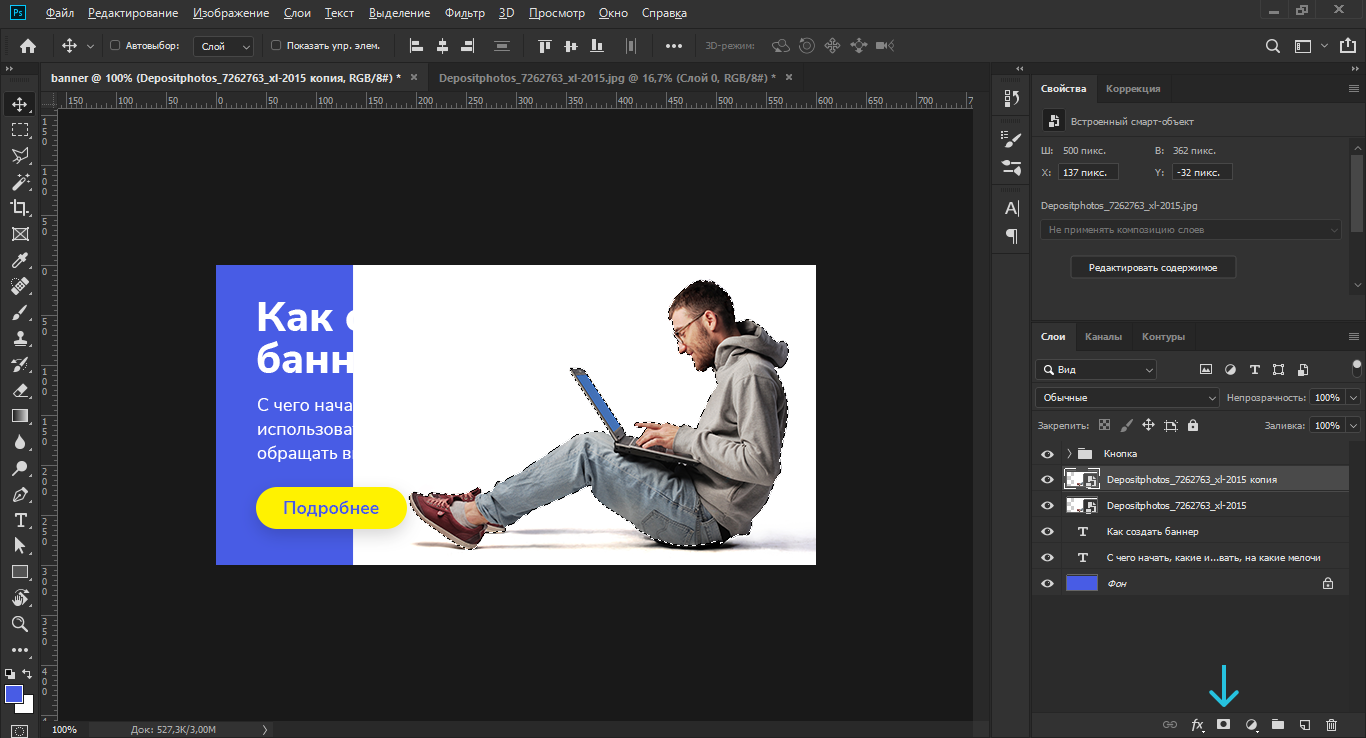Open Move tool preset picker arrow
Viewport: 1366px width, 738px height.
[90, 46]
